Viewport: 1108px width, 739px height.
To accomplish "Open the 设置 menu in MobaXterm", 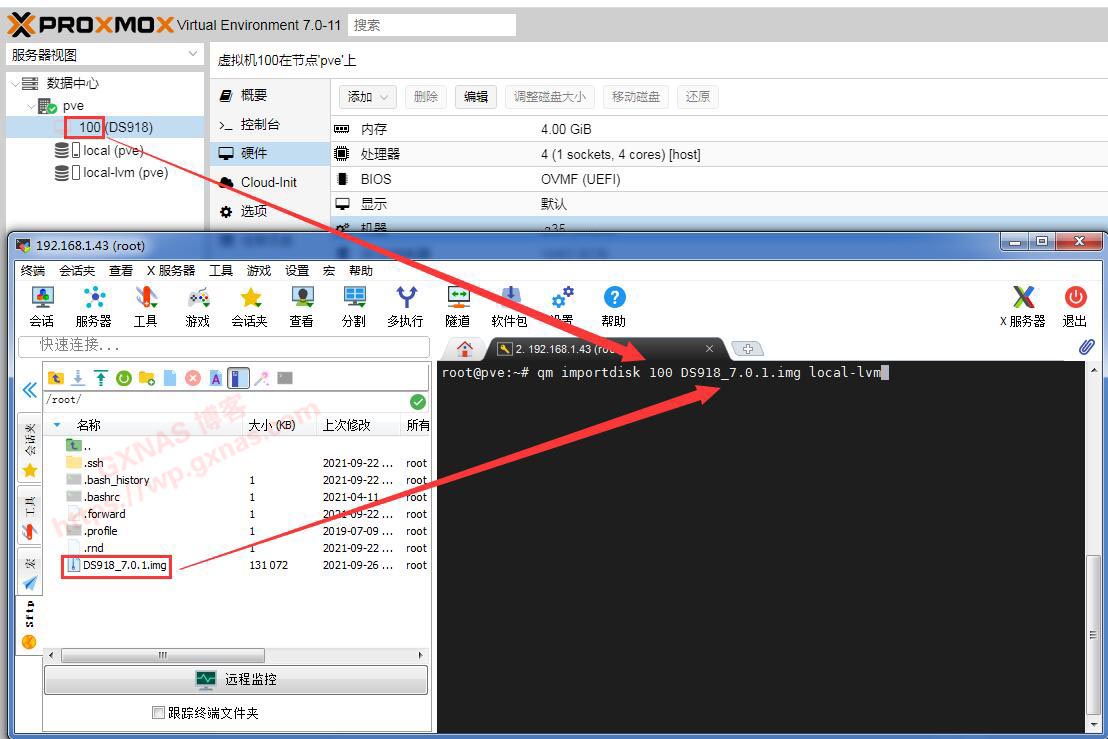I will (296, 270).
